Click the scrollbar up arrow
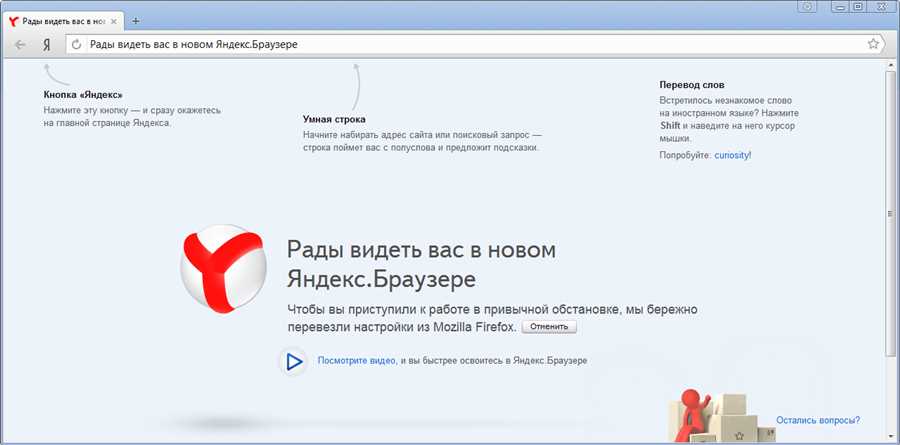The width and height of the screenshot is (900, 445). click(891, 66)
